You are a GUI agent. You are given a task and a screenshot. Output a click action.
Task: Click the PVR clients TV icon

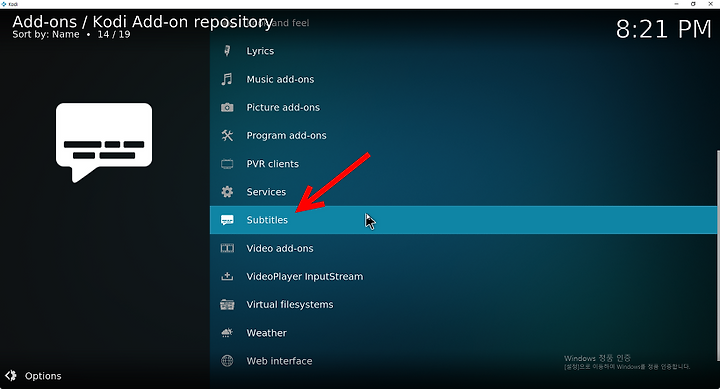pos(227,164)
